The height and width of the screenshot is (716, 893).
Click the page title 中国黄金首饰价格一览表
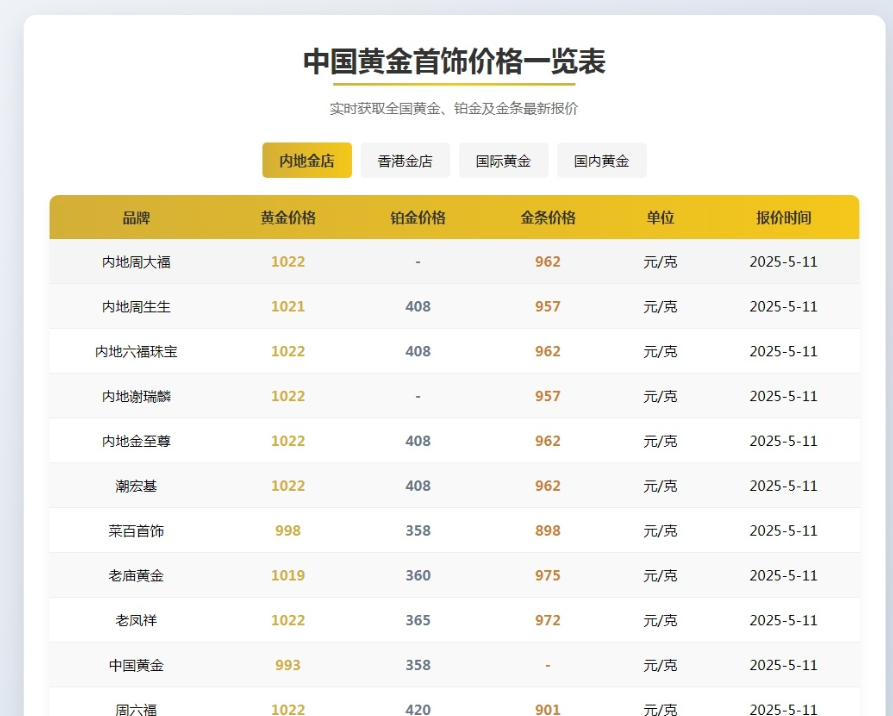tap(454, 62)
